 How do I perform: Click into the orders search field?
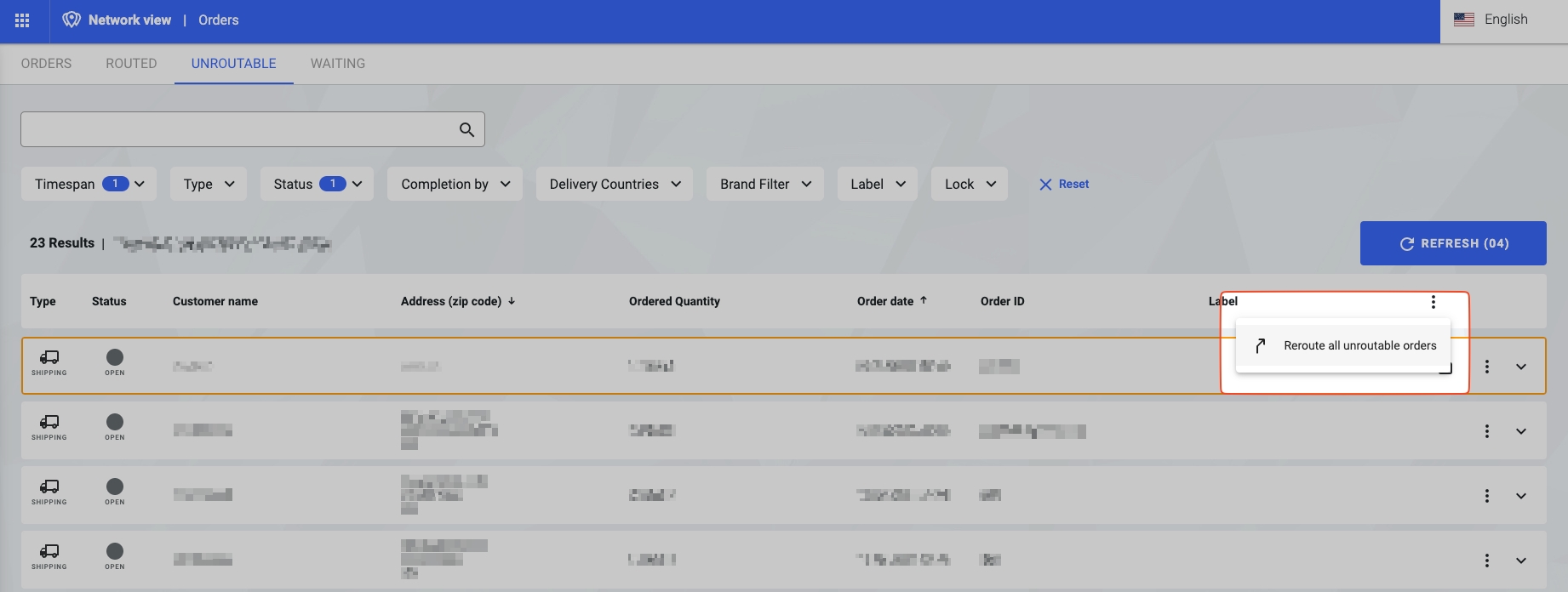[238, 129]
